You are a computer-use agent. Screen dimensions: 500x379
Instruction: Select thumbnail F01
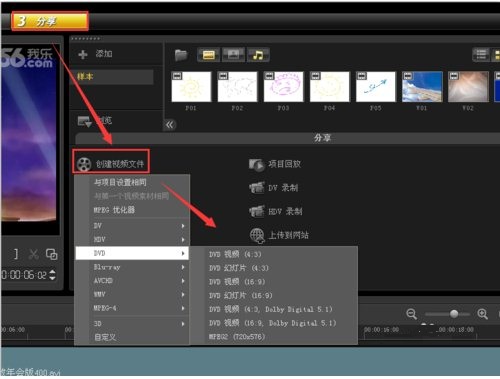191,87
